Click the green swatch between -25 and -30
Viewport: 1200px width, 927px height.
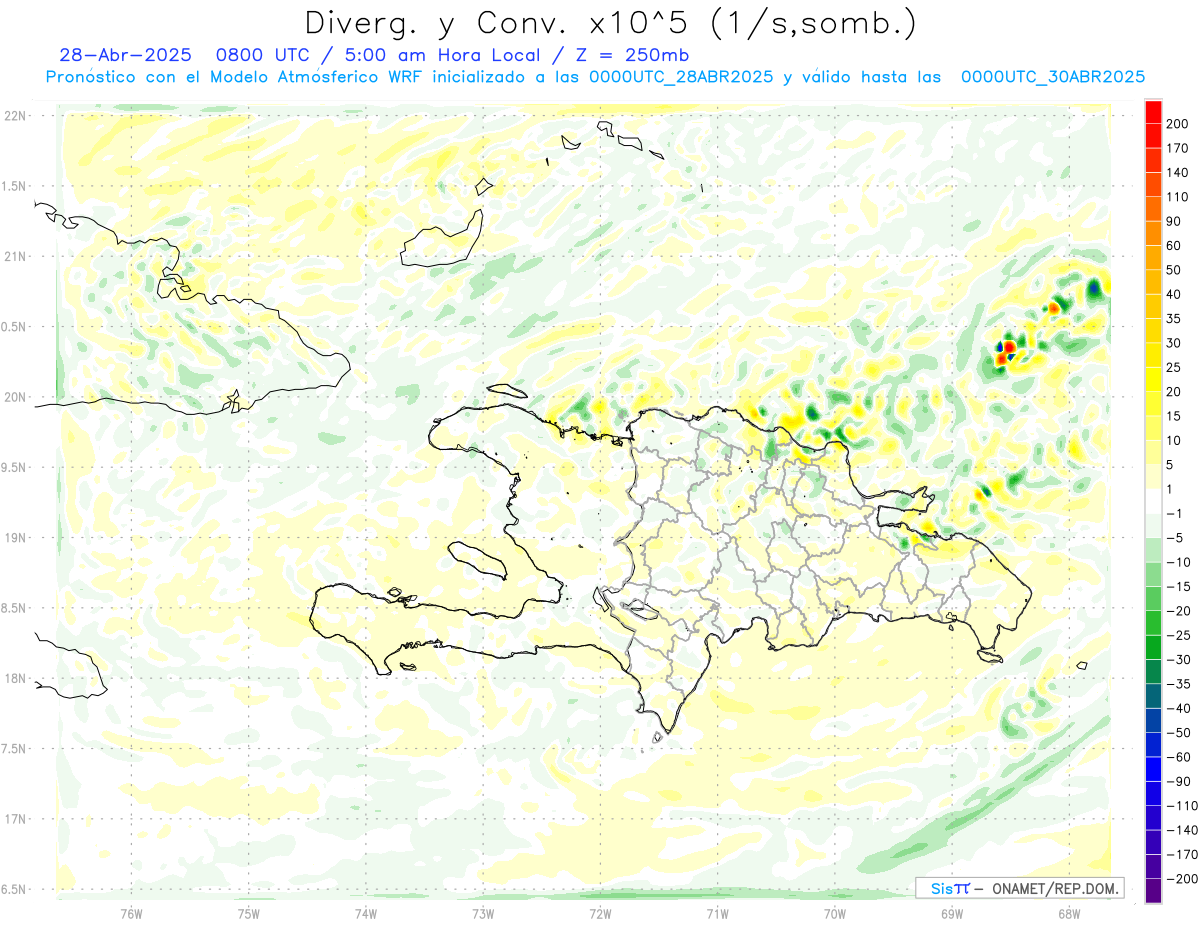(x=1153, y=648)
